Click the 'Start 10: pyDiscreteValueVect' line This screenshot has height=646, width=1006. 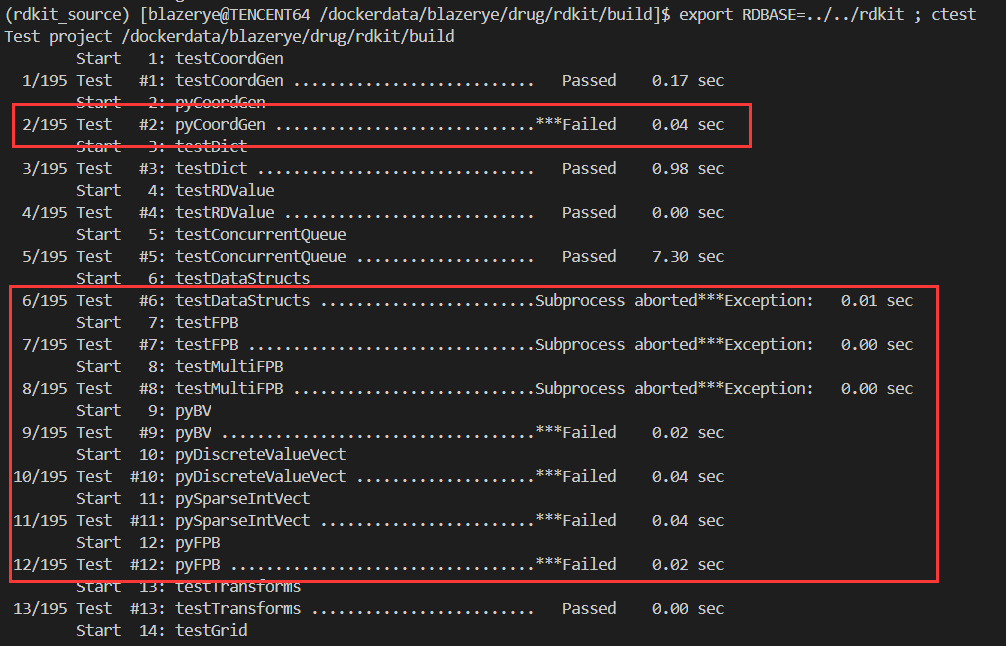(211, 455)
